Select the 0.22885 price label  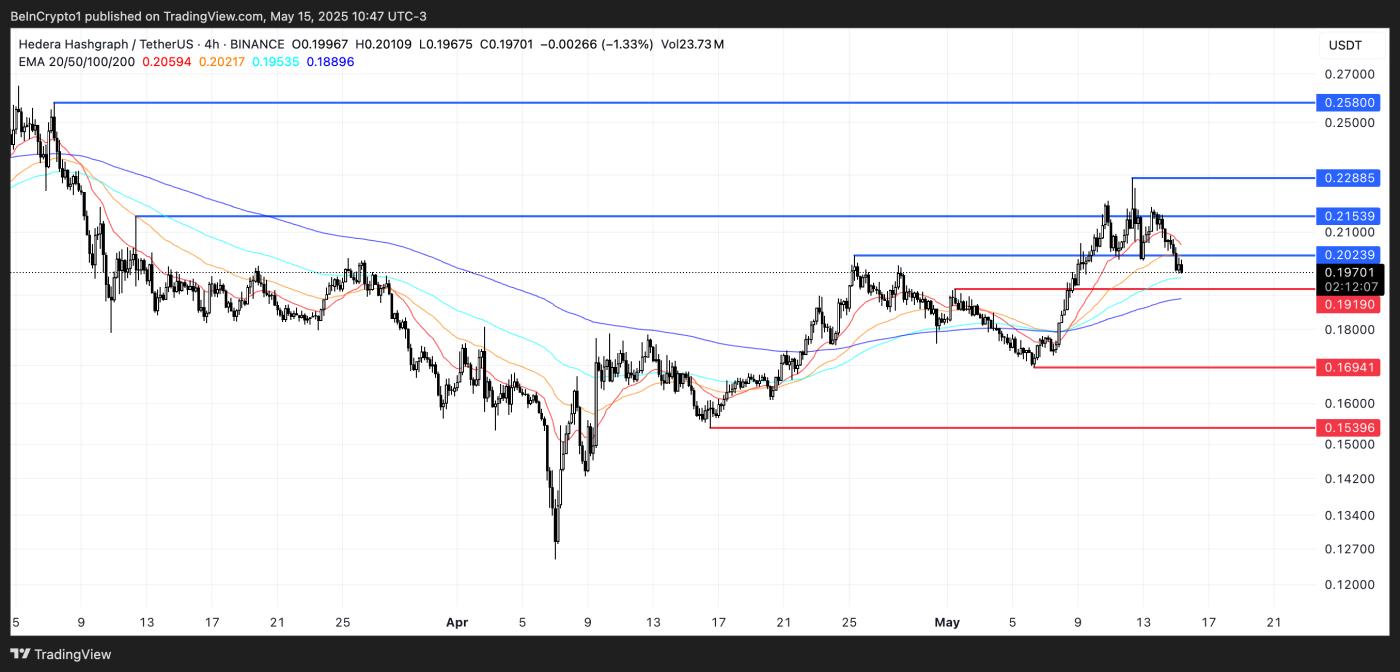1350,178
